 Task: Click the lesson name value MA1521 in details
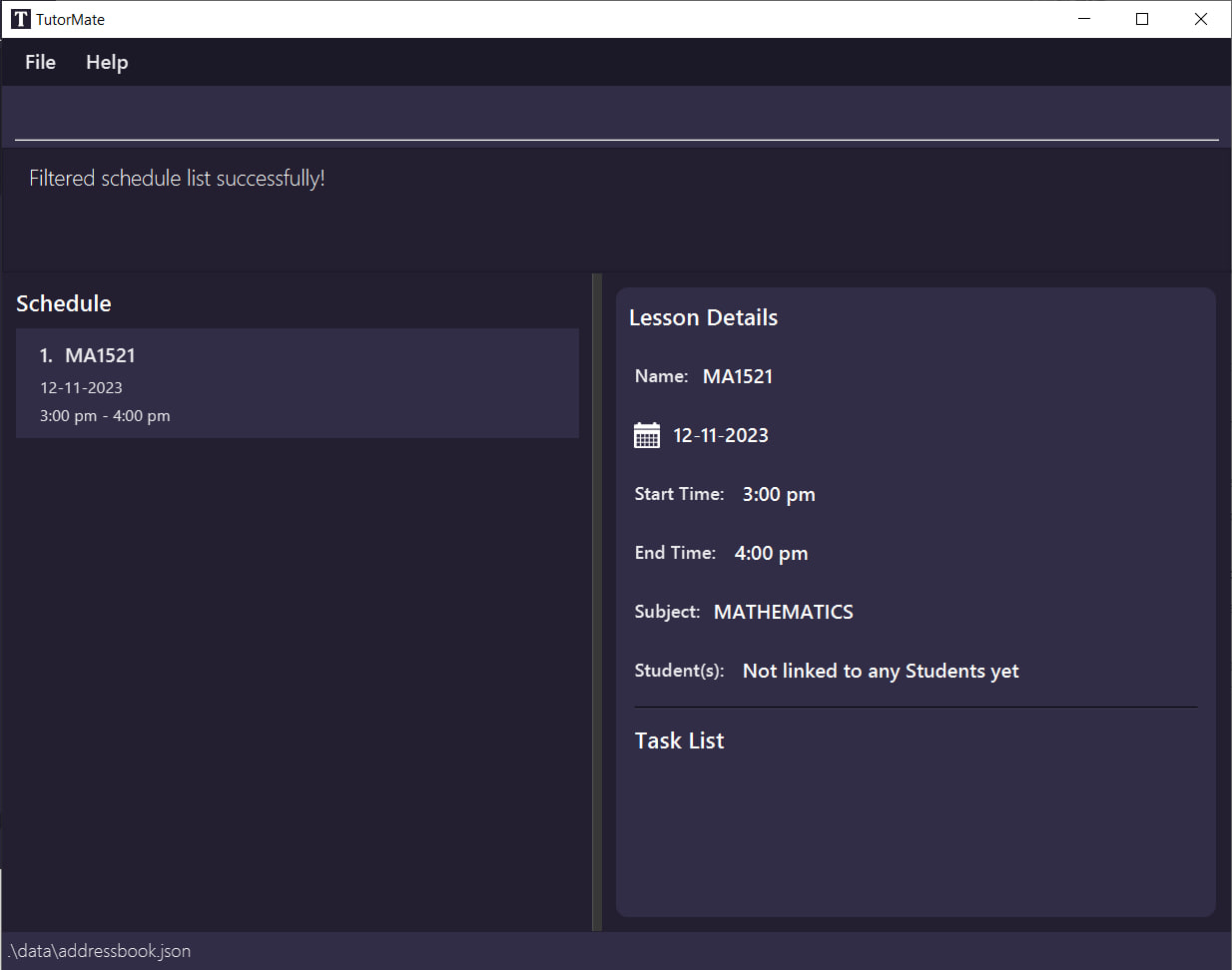(738, 376)
